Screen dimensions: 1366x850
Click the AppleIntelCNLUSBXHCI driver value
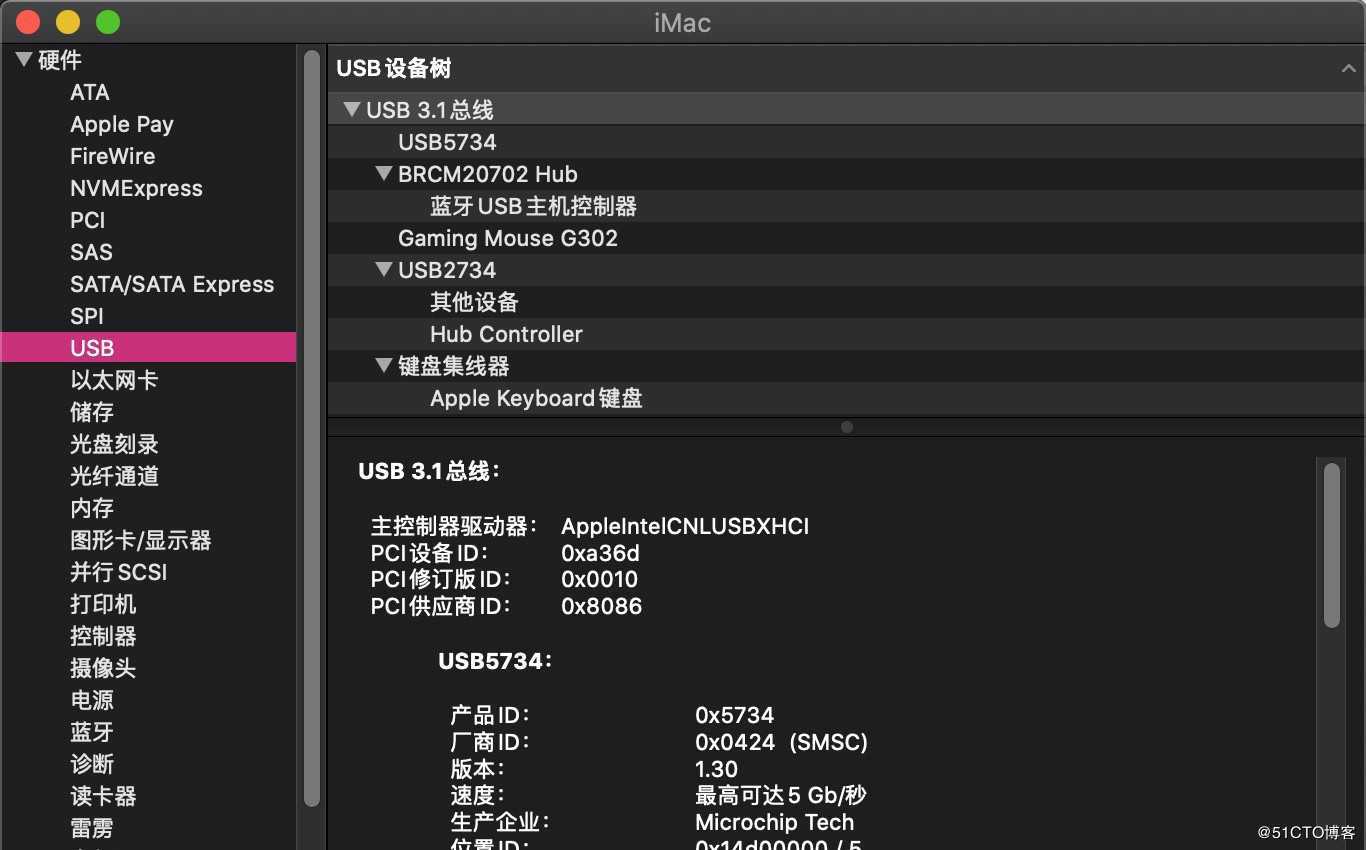pos(685,526)
